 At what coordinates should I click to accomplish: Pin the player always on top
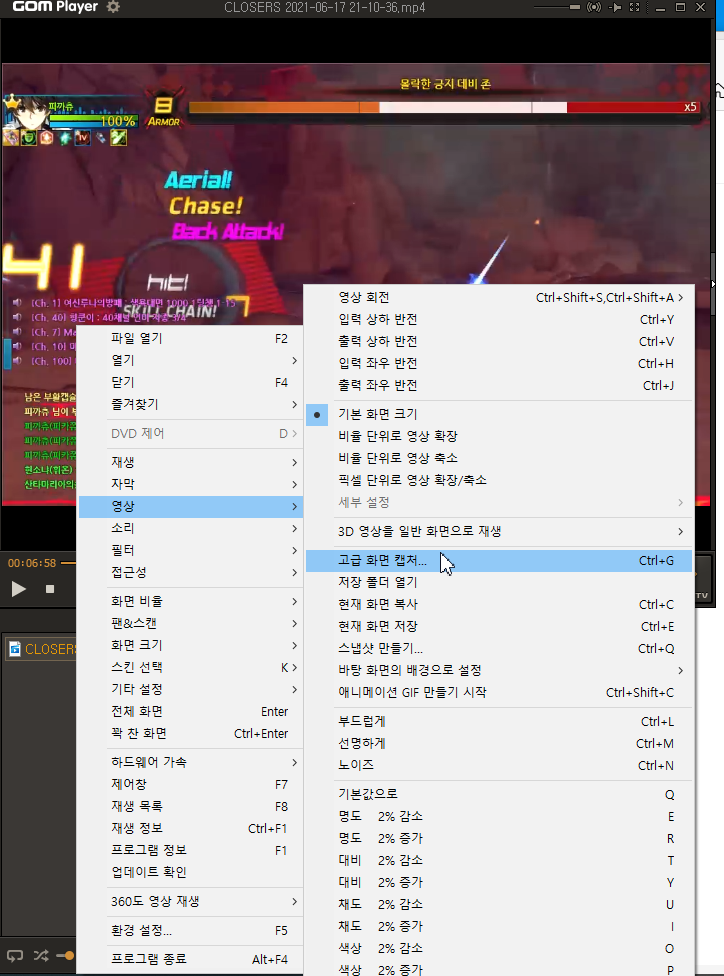click(615, 7)
